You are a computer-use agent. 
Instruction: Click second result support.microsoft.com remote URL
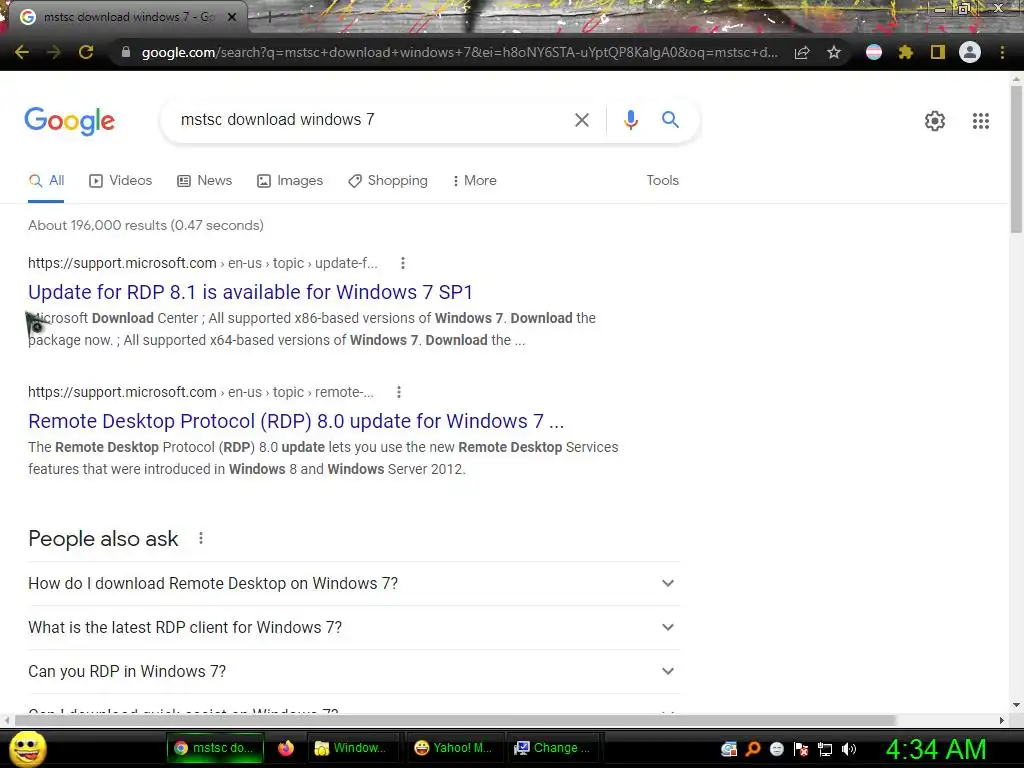tap(201, 392)
